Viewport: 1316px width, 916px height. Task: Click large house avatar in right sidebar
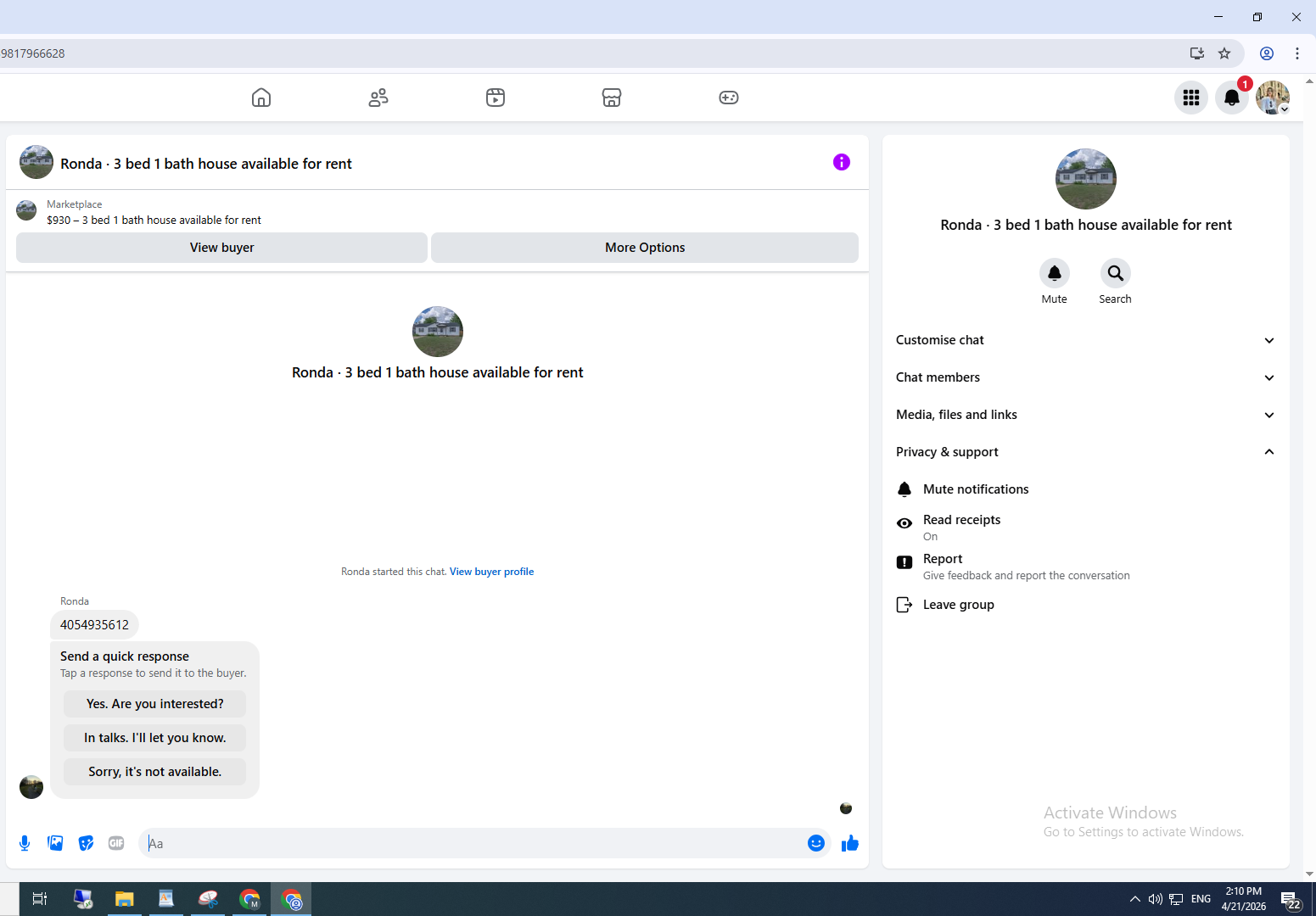(x=1086, y=179)
